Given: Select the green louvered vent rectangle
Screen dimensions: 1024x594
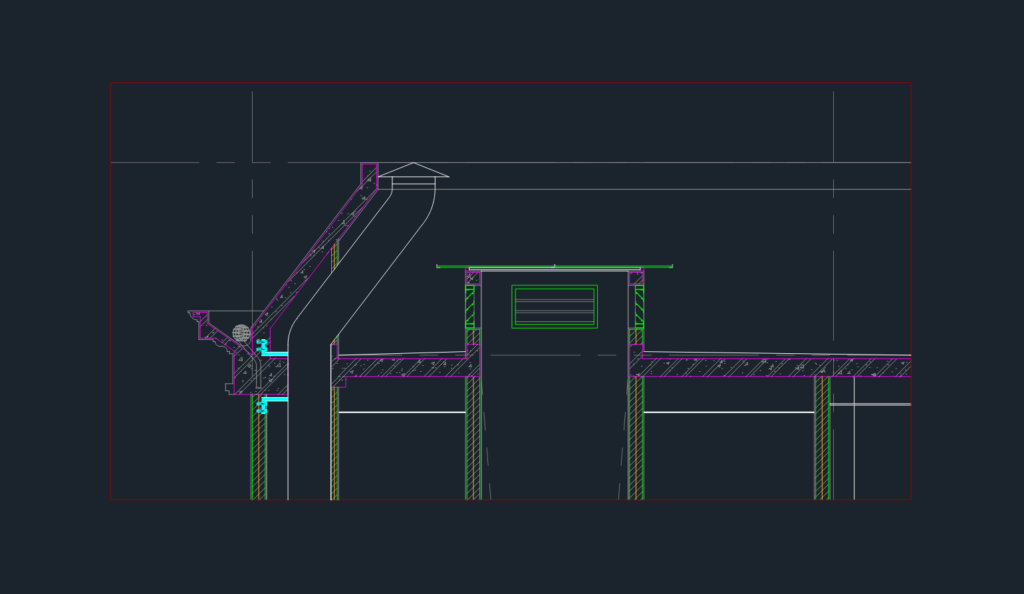Looking at the screenshot, I should pos(554,307).
